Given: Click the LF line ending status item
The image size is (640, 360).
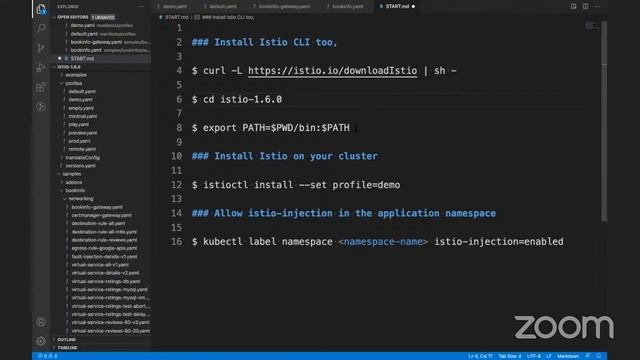Looking at the screenshot, I should coord(549,356).
